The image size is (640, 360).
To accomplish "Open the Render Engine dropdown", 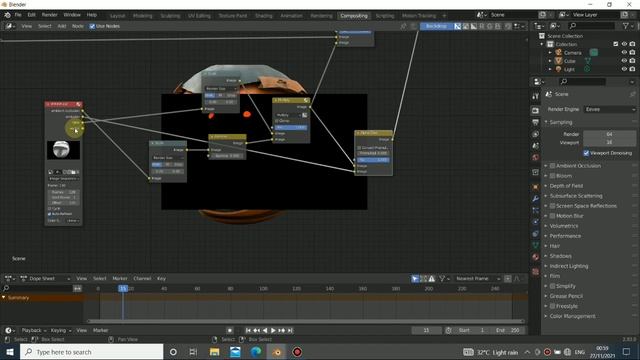I will [x=610, y=109].
